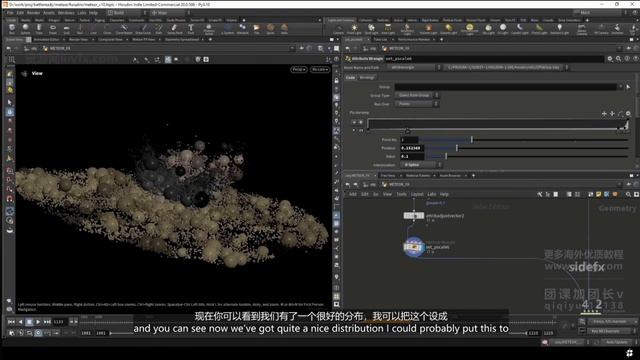Add a new pane tab in parameter pane
The image size is (640, 360).
[x=442, y=40]
